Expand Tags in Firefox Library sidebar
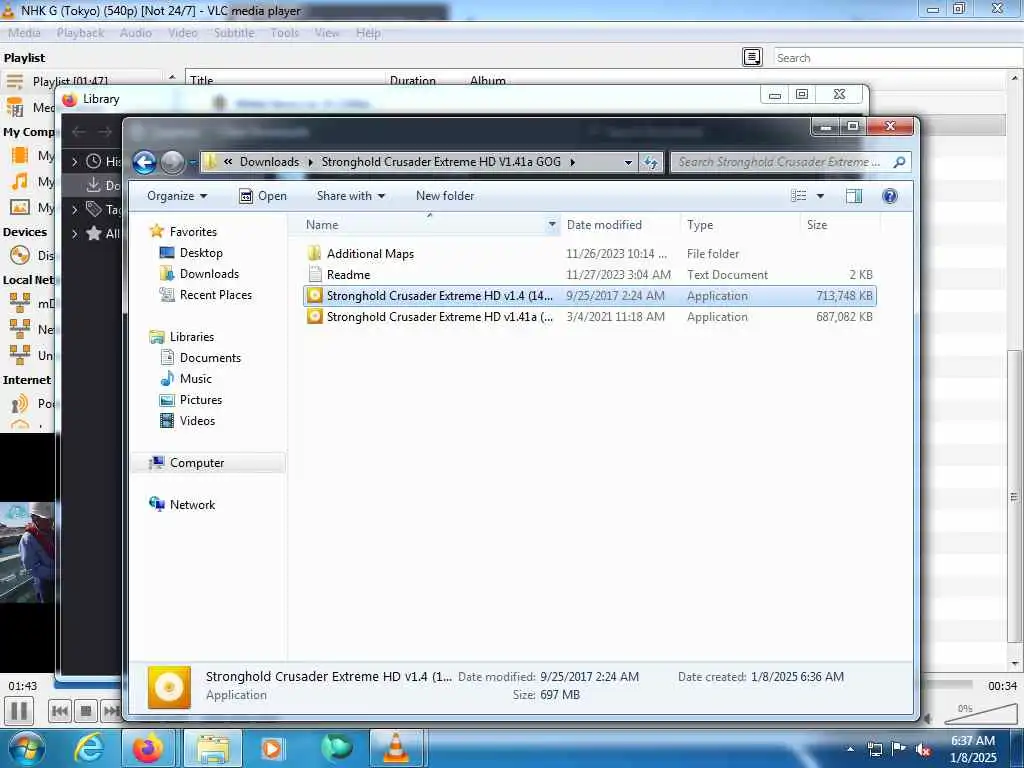 point(74,210)
